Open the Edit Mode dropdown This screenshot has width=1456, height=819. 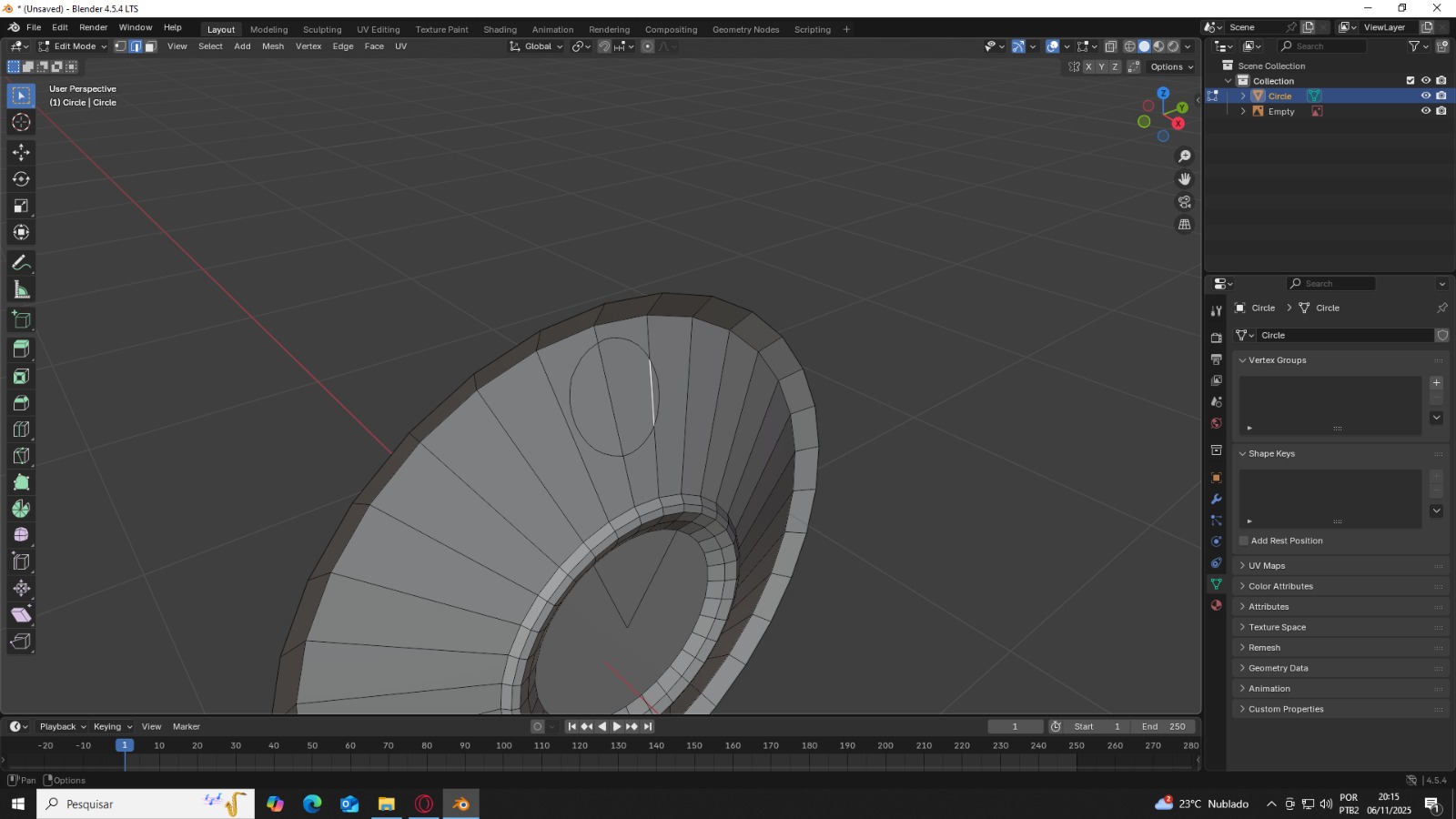73,46
